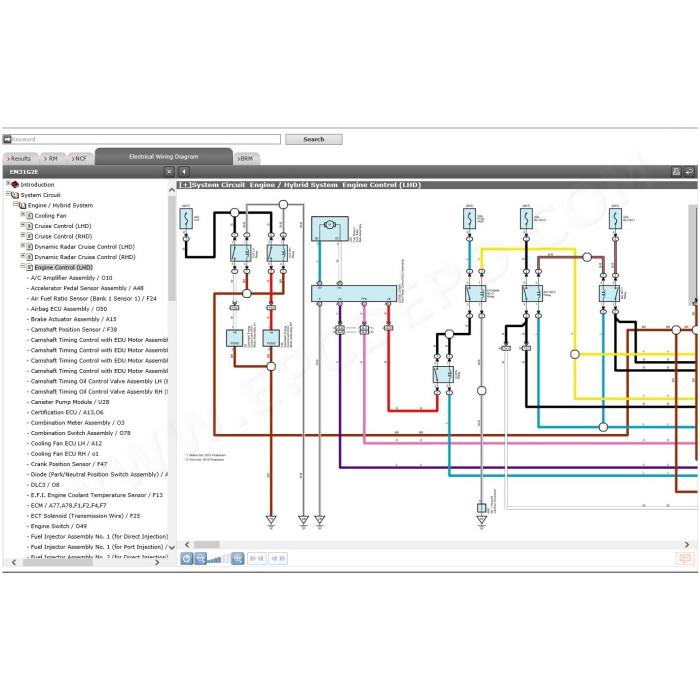Open Certification ECU / A13,O6
700x700 pixels.
coord(67,412)
